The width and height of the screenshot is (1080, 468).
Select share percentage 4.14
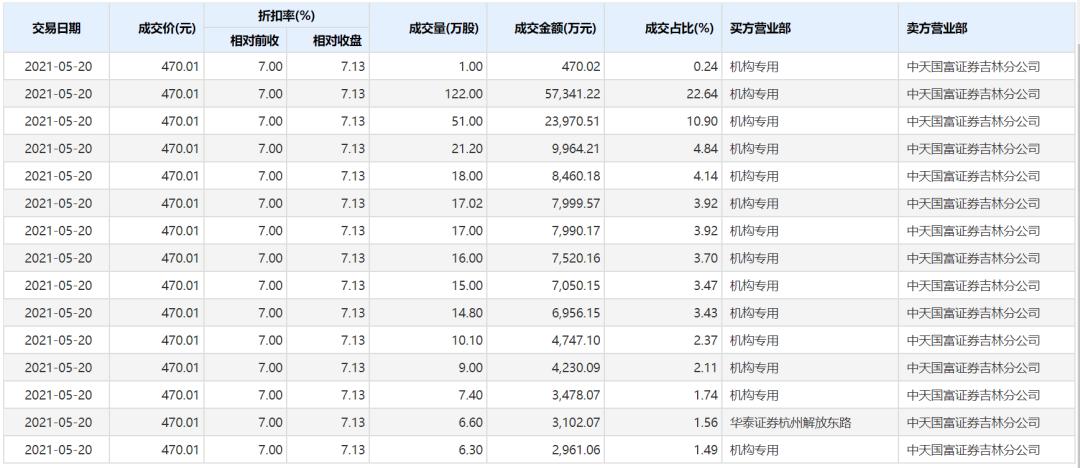pyautogui.click(x=705, y=176)
